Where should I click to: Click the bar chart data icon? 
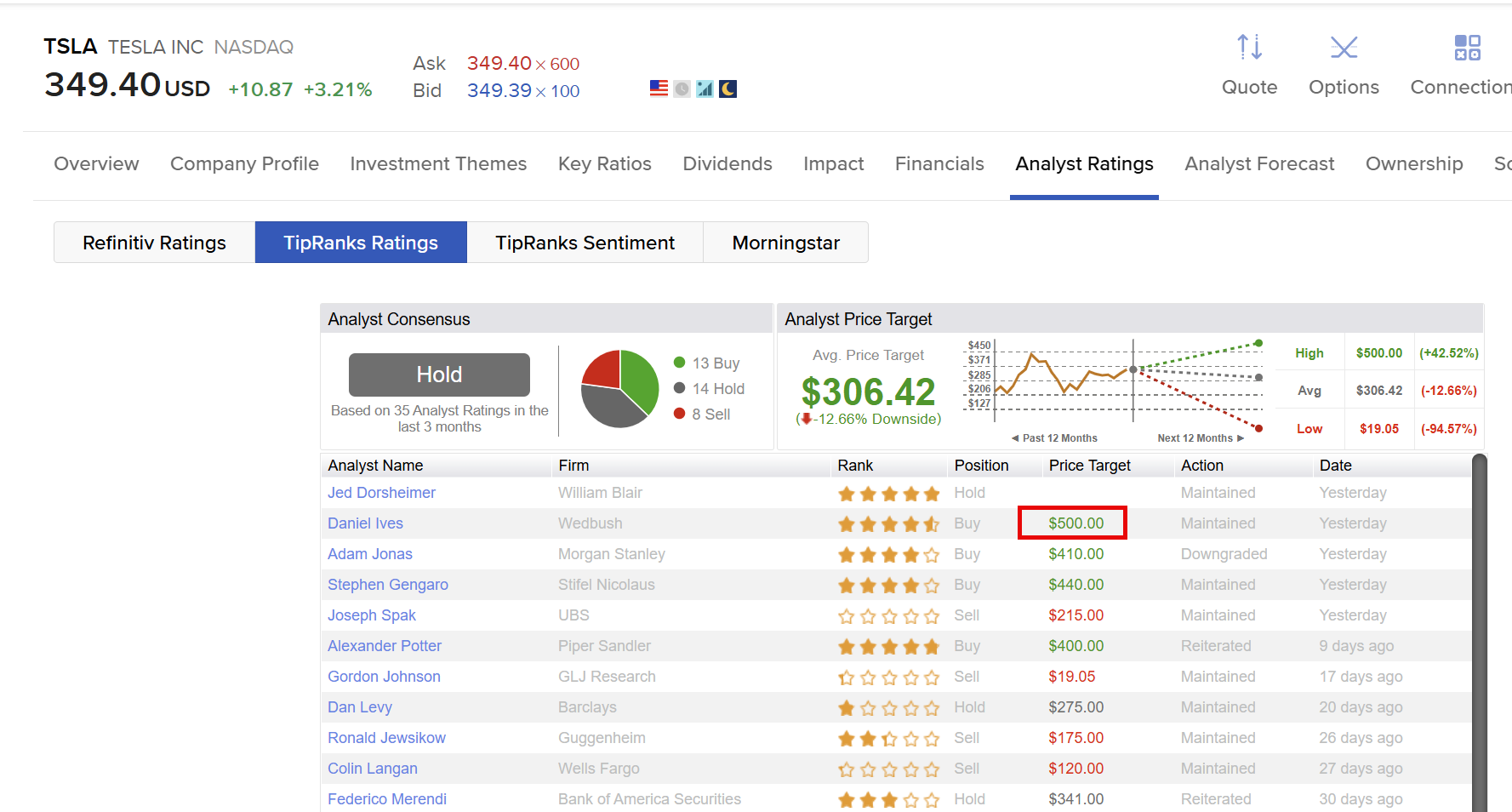[x=705, y=89]
